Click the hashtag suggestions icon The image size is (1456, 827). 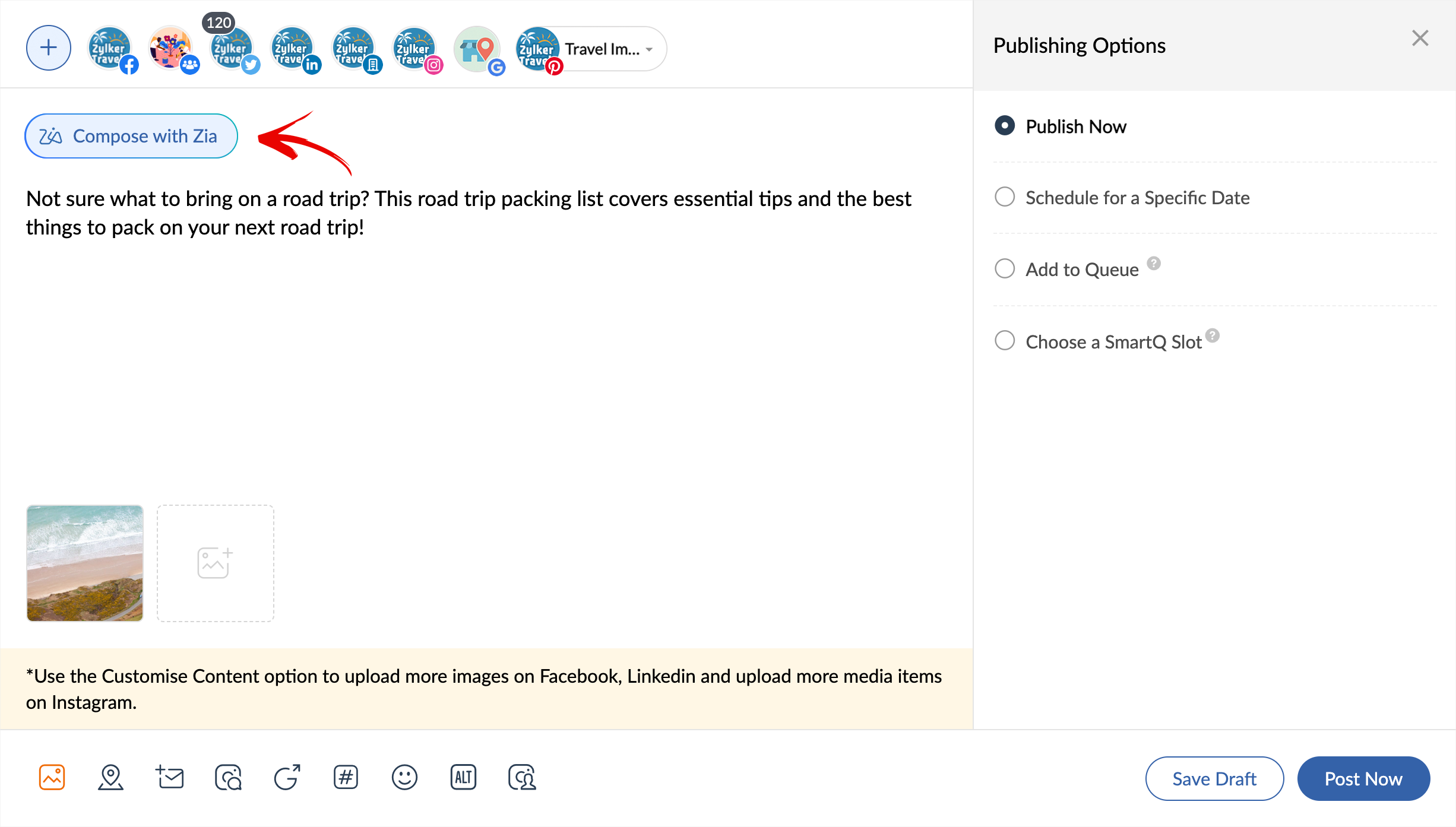click(346, 777)
